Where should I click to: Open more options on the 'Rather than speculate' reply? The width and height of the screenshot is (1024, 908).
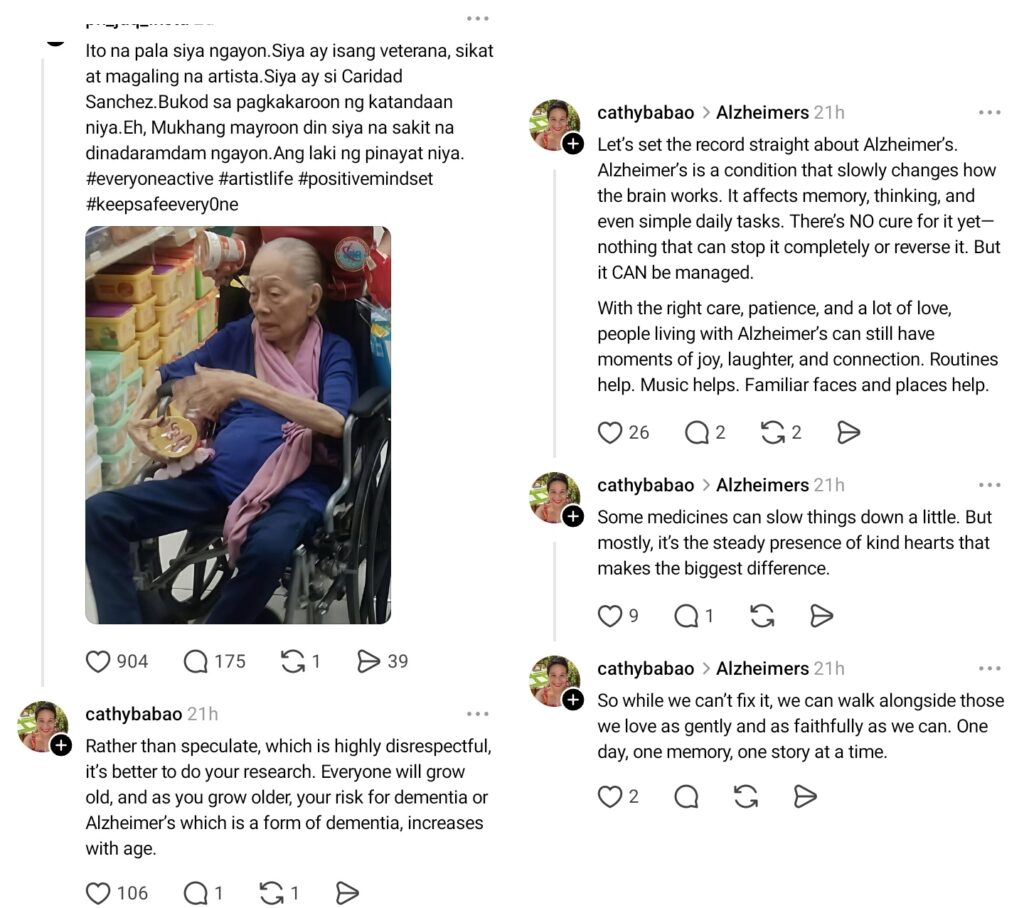click(477, 714)
